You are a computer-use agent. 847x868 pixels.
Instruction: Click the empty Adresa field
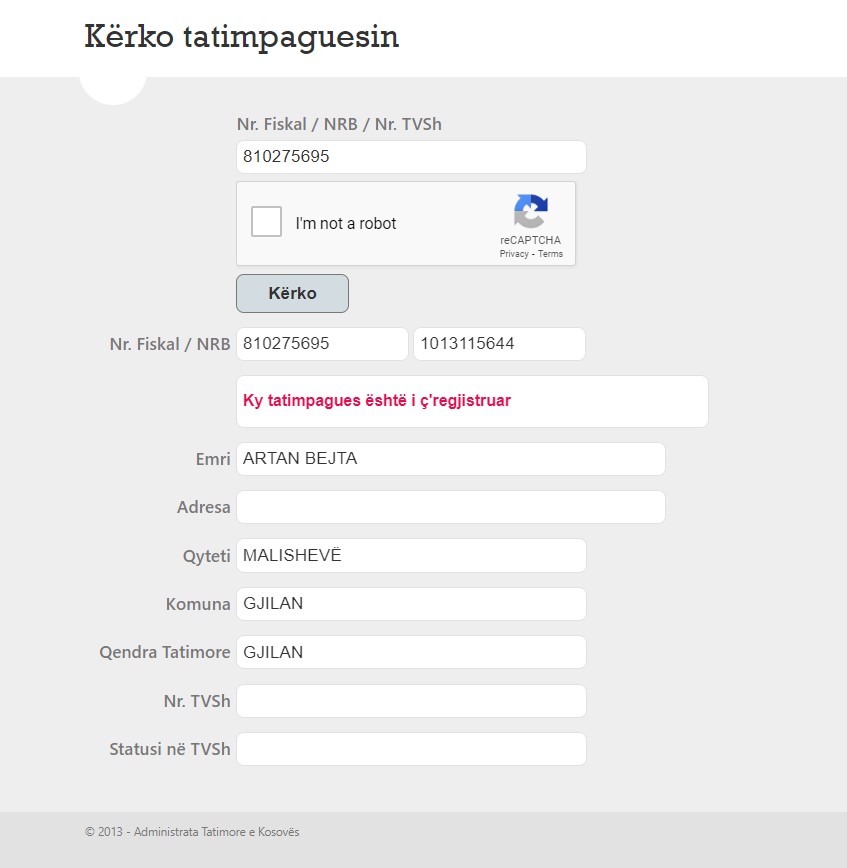451,507
